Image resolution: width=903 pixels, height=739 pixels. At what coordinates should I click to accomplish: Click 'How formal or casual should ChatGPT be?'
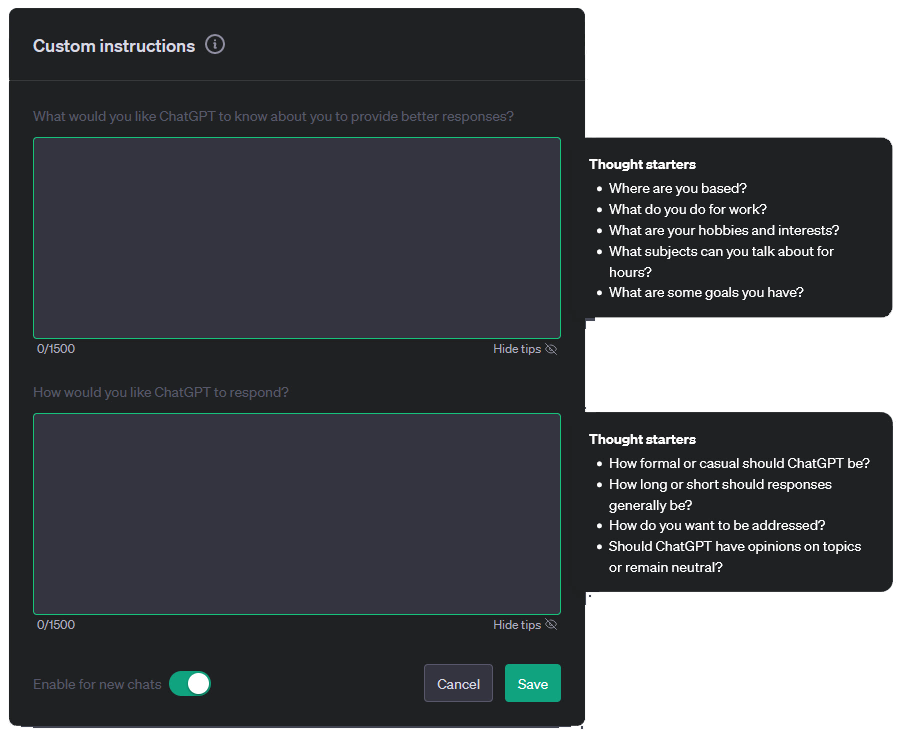tap(739, 464)
